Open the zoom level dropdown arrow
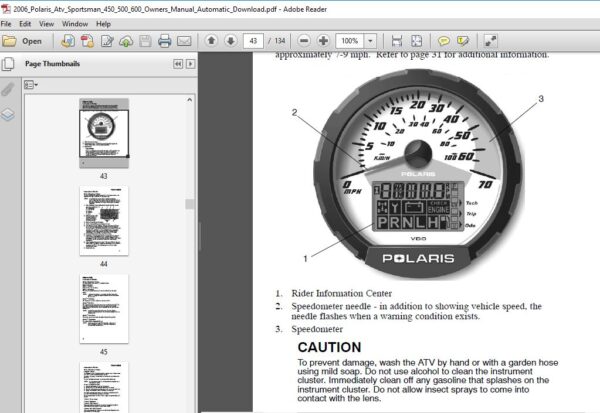 coord(370,41)
